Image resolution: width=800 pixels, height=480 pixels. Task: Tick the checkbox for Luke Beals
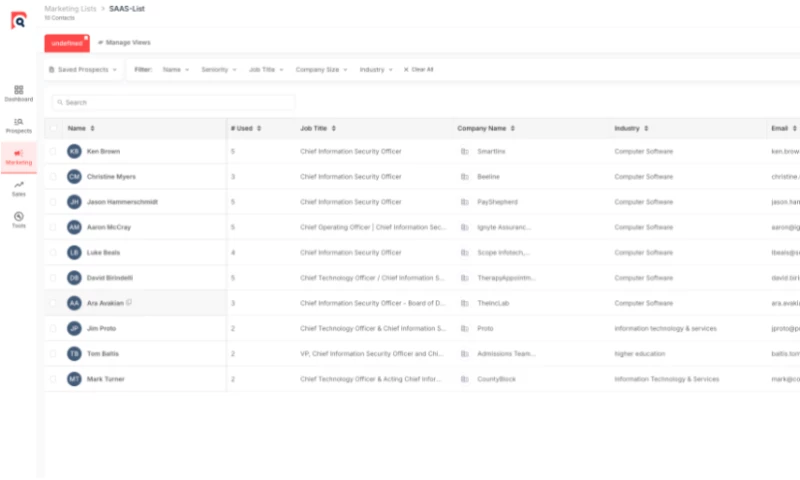click(x=53, y=252)
